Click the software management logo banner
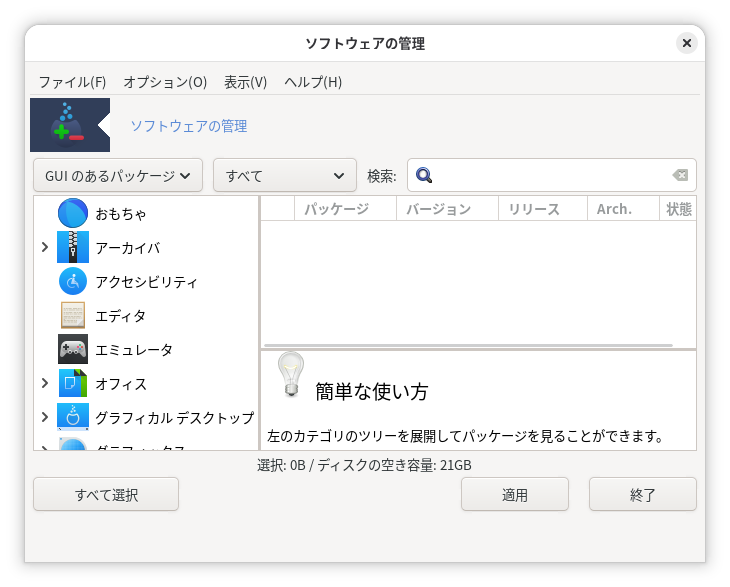The image size is (730, 587). click(70, 125)
